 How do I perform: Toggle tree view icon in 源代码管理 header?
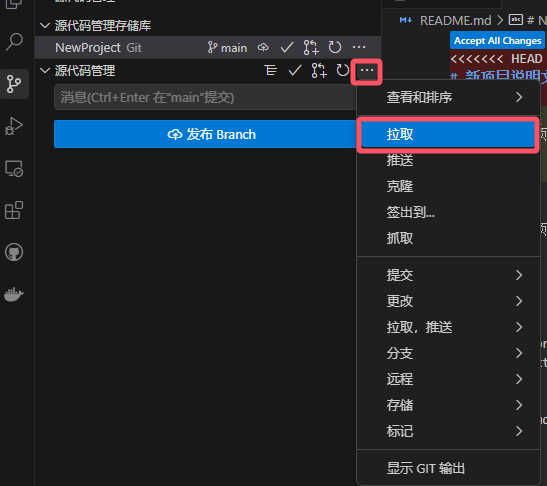[x=271, y=70]
